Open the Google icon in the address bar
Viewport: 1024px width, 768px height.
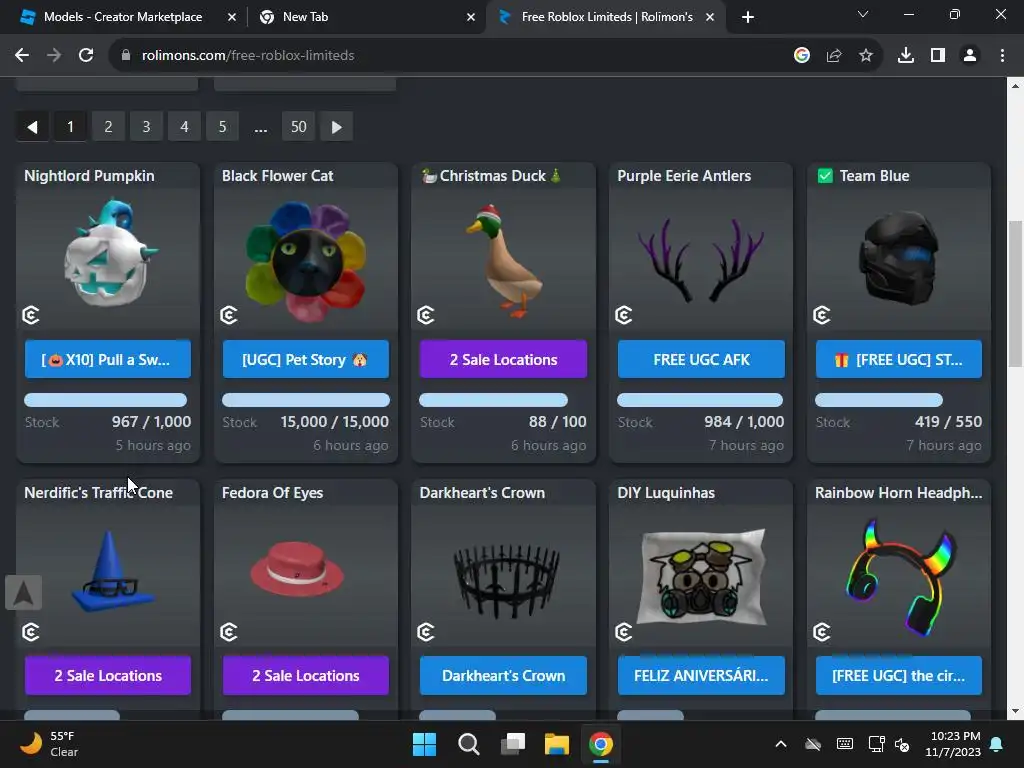(802, 56)
